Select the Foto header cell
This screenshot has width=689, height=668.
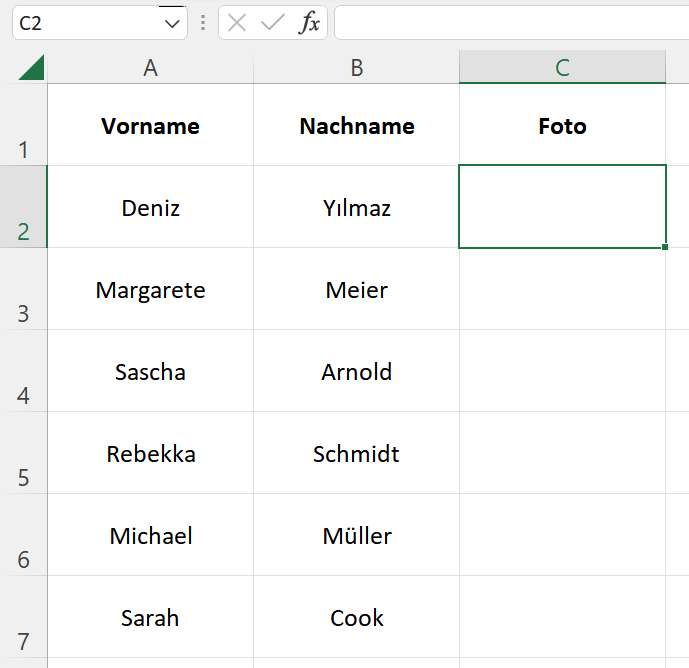[562, 125]
